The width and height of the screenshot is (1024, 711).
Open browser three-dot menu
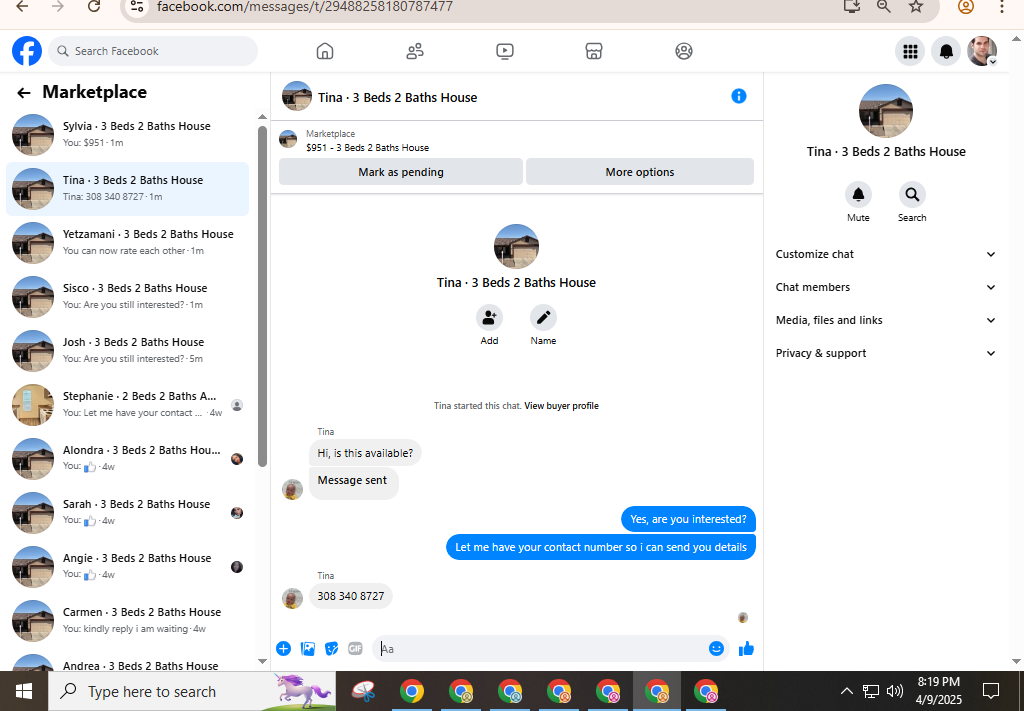tap(1002, 7)
